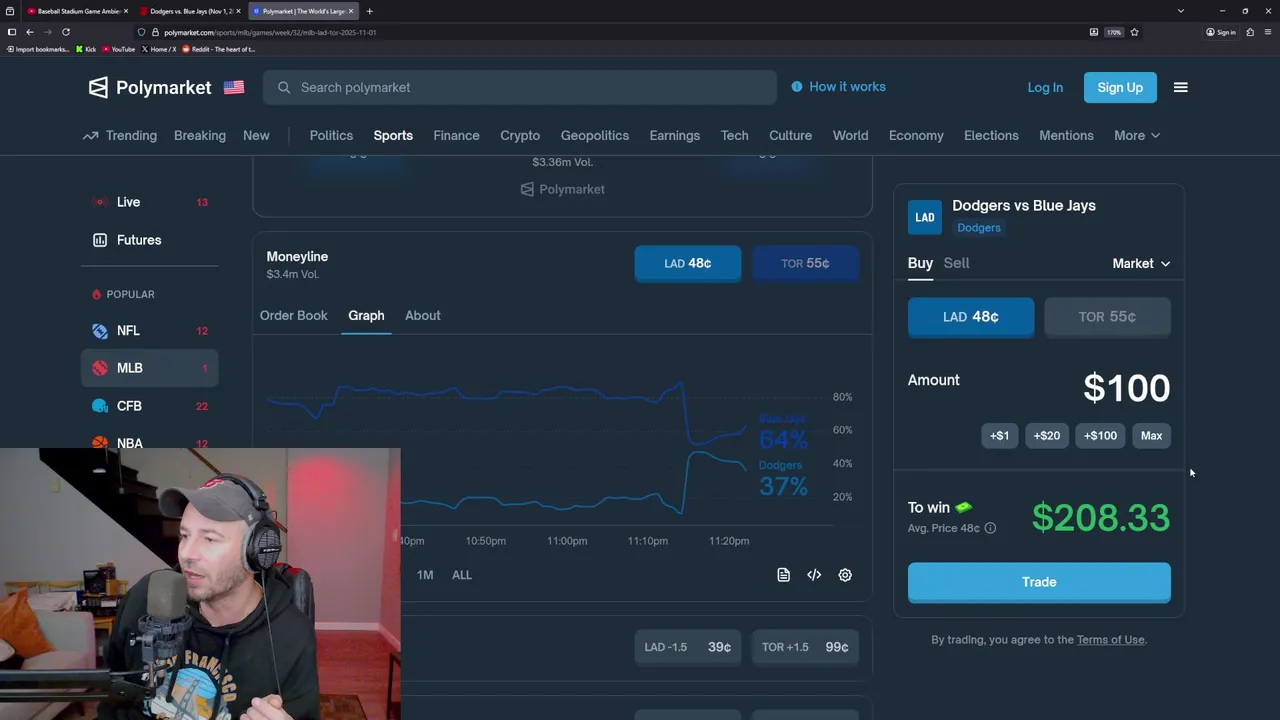The width and height of the screenshot is (1280, 720).
Task: Click the LAD team badge in the trade panel
Action: pos(925,217)
